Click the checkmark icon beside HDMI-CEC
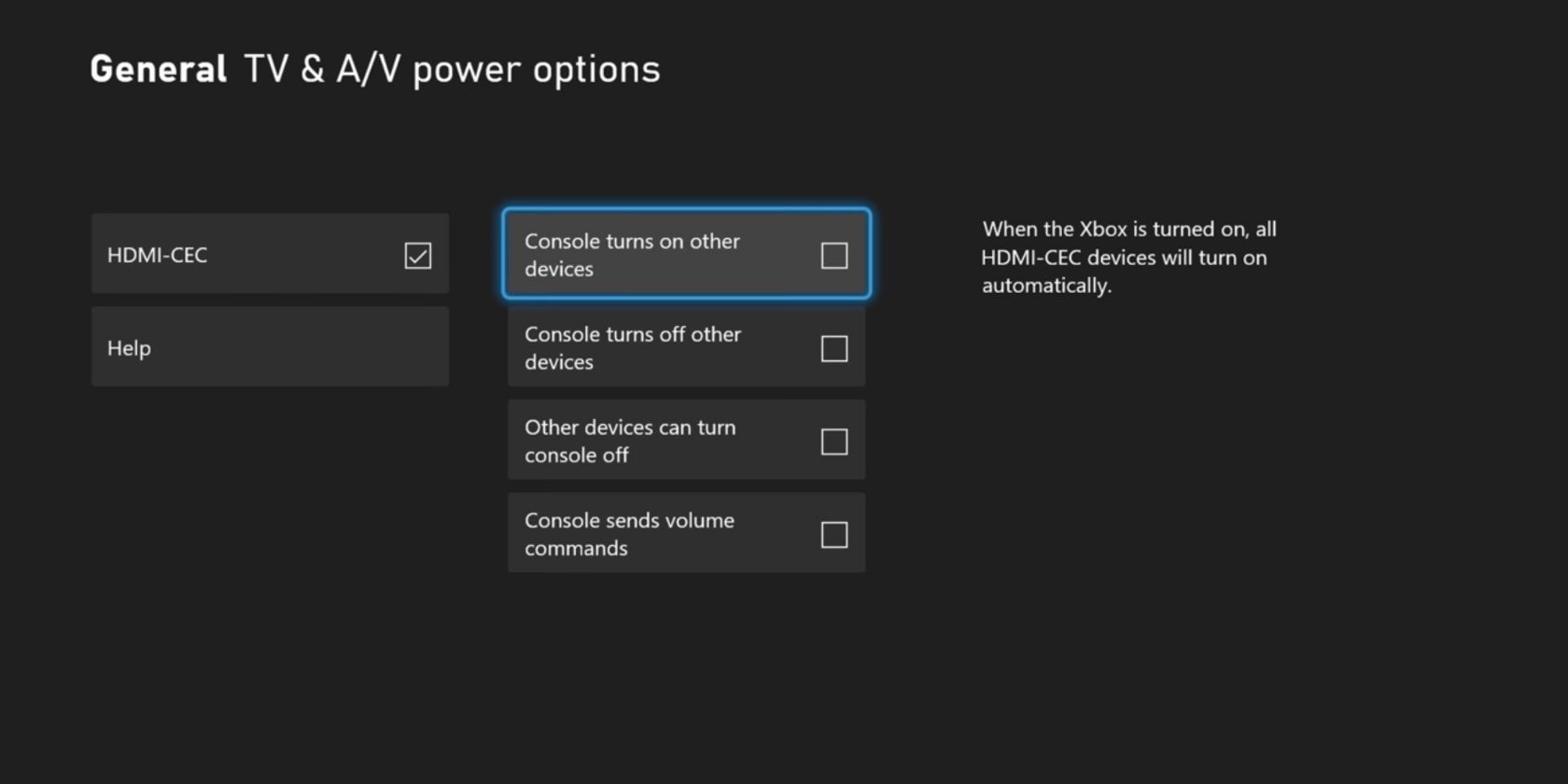Screen dimensions: 1568x784 [x=417, y=255]
